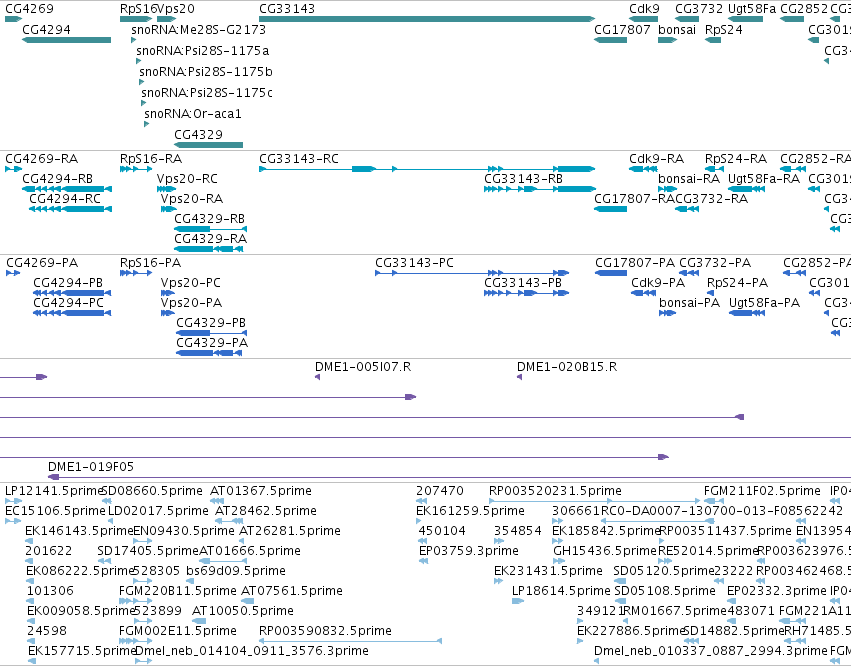Click the CG4294-PB protein label

coord(68,283)
